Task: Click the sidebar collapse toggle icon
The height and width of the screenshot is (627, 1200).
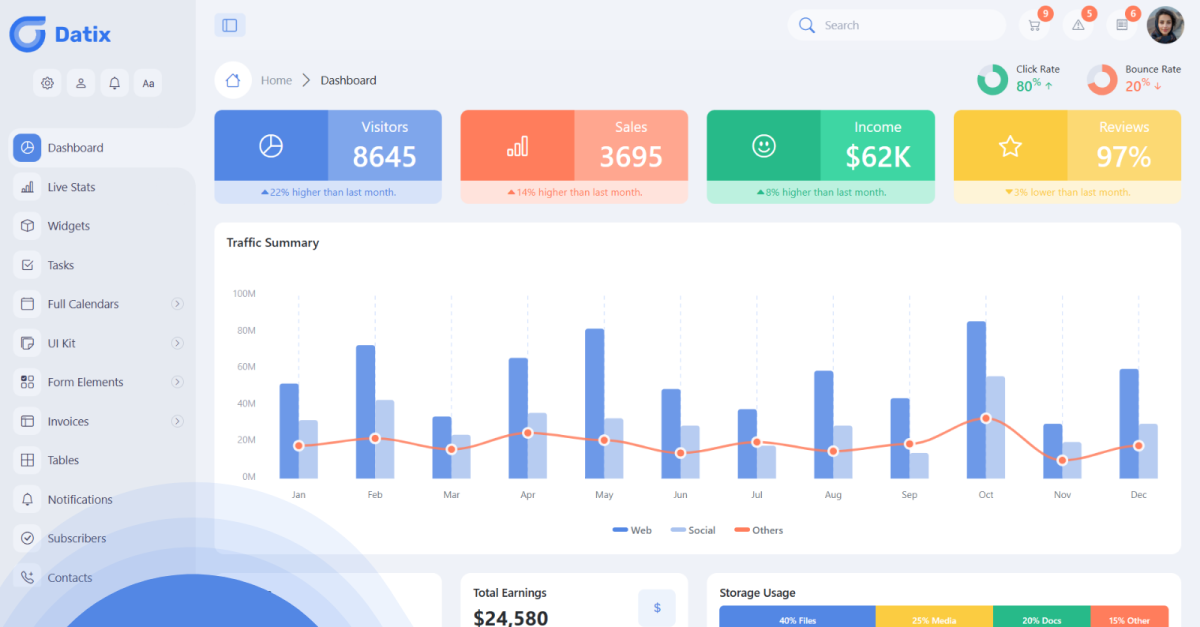Action: click(230, 26)
